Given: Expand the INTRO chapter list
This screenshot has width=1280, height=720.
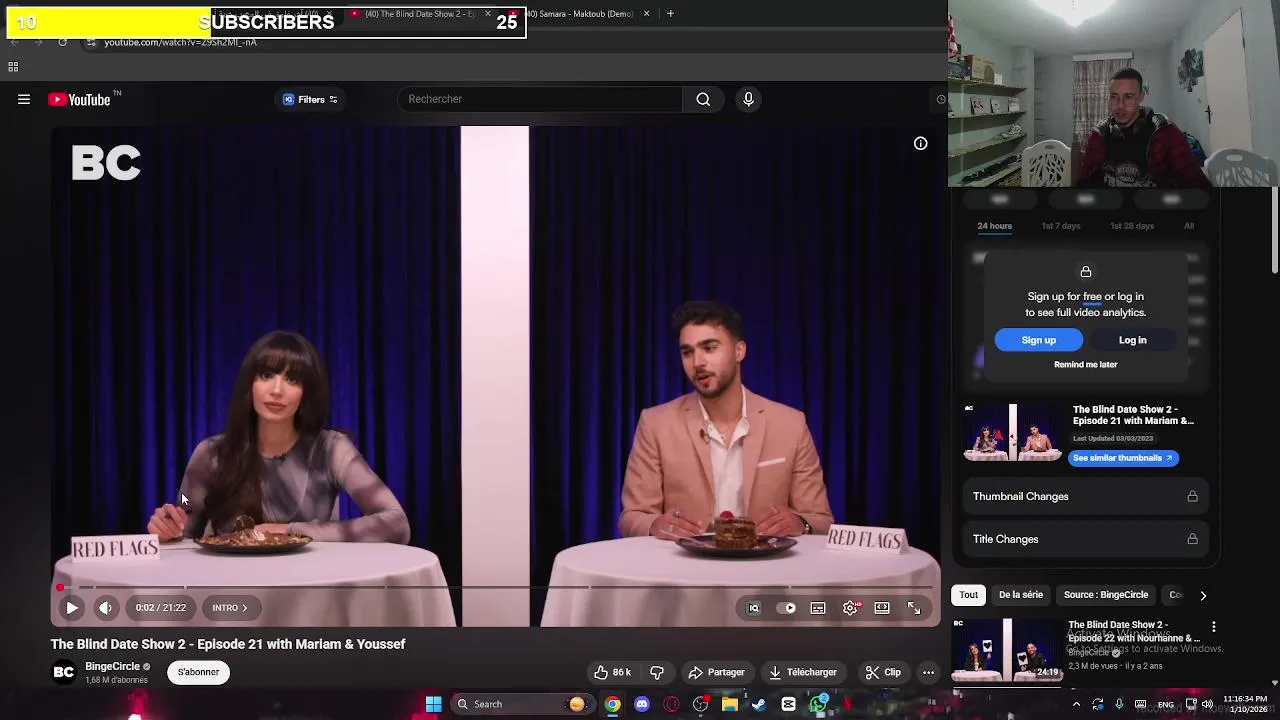Looking at the screenshot, I should pyautogui.click(x=229, y=607).
